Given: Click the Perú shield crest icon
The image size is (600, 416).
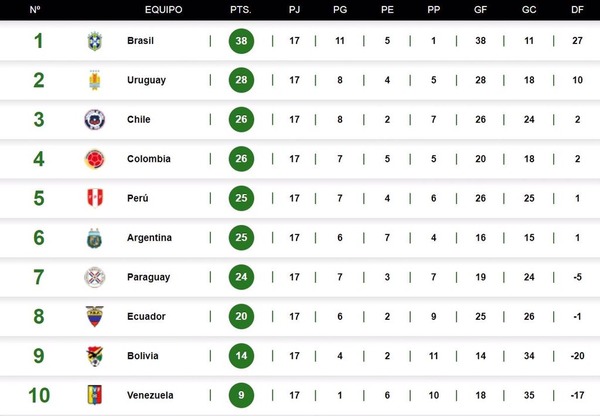Looking at the screenshot, I should click(95, 198).
